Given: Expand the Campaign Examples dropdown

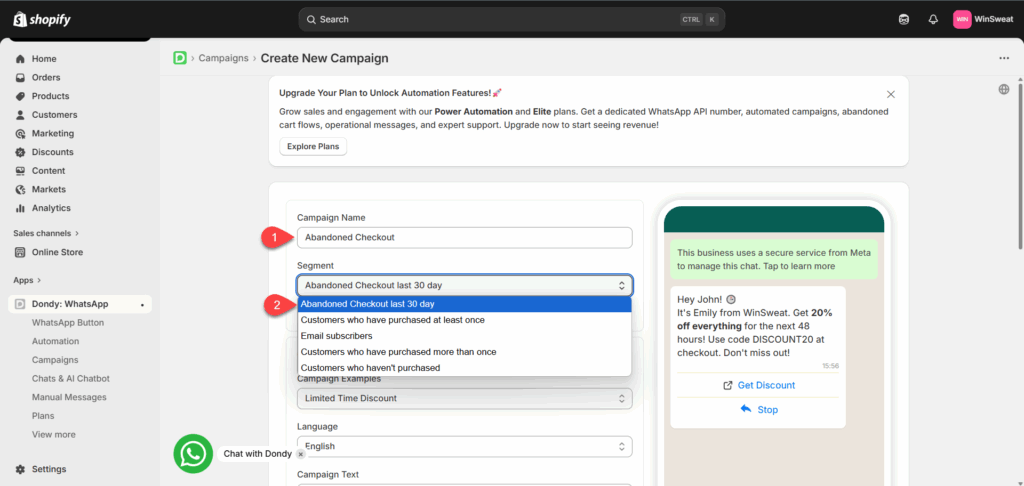Looking at the screenshot, I should (464, 398).
